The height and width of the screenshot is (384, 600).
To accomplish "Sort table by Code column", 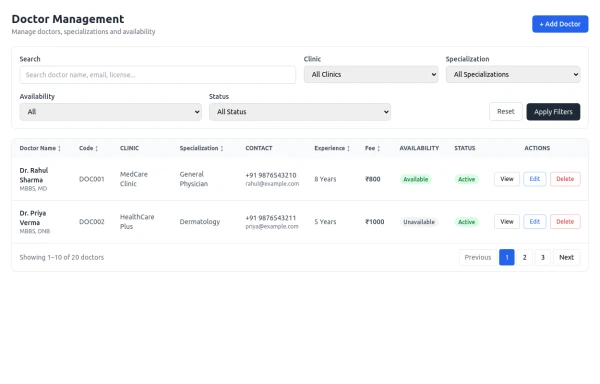I will coord(88,148).
